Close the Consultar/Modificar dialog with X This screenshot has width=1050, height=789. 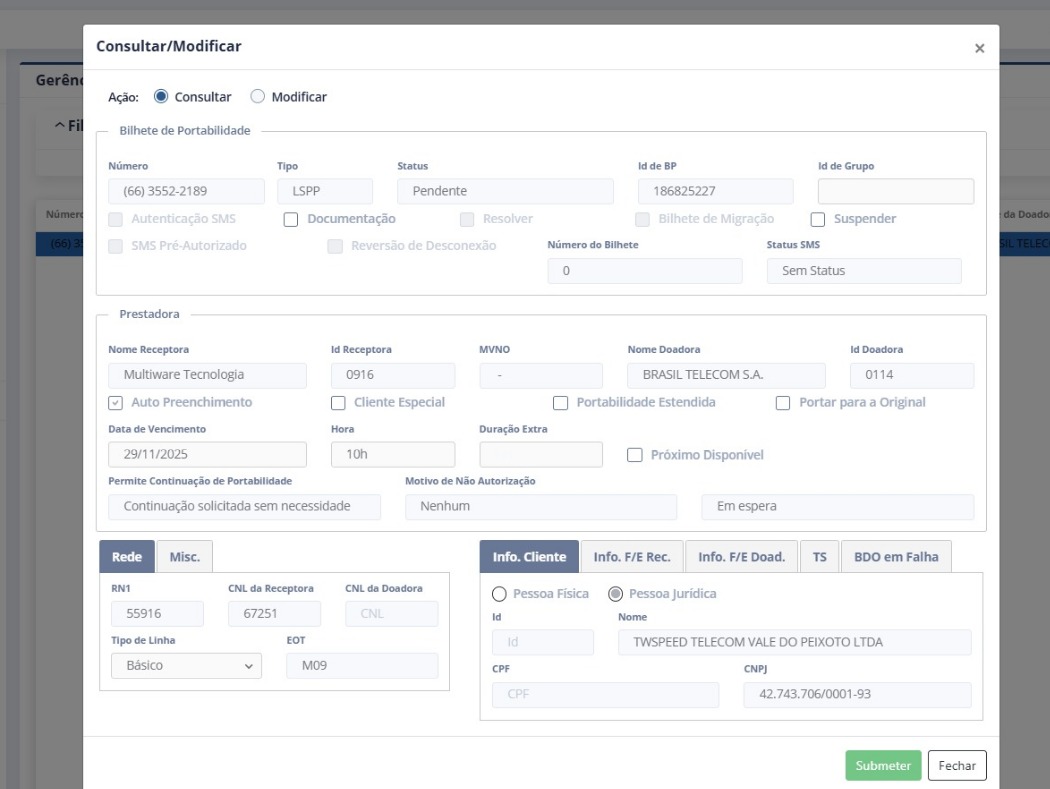(x=979, y=48)
